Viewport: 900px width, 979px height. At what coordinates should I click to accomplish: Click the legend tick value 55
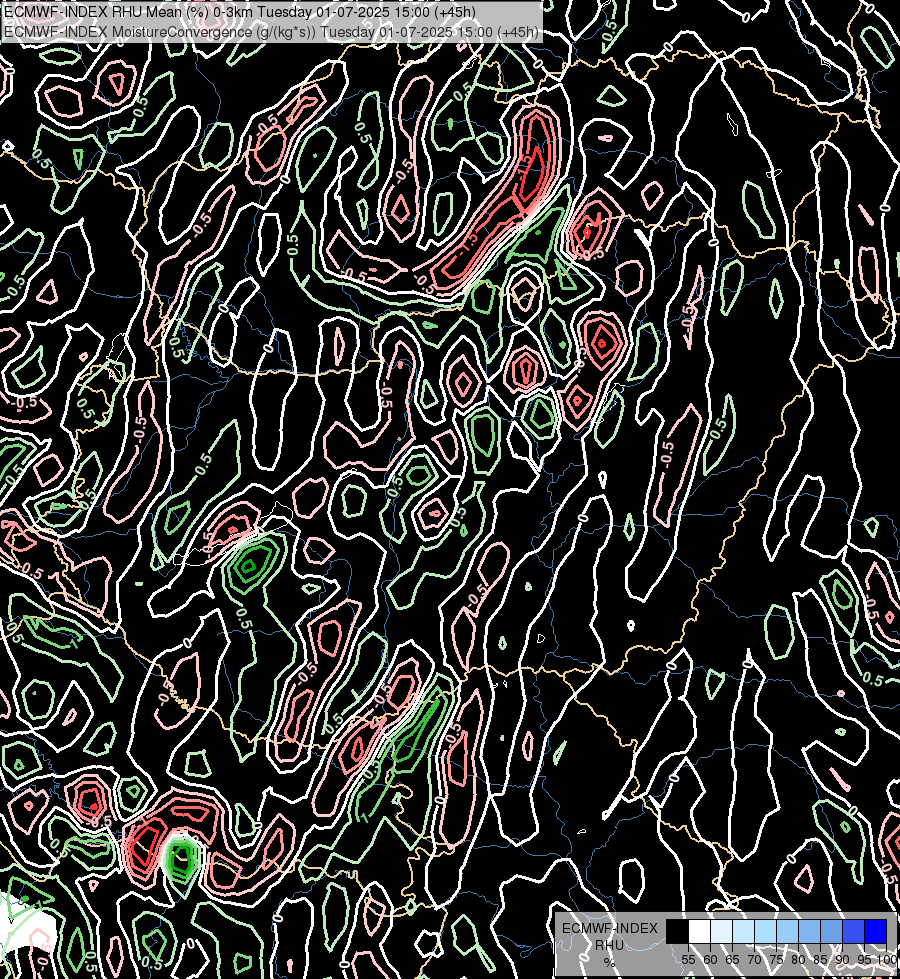pos(688,960)
